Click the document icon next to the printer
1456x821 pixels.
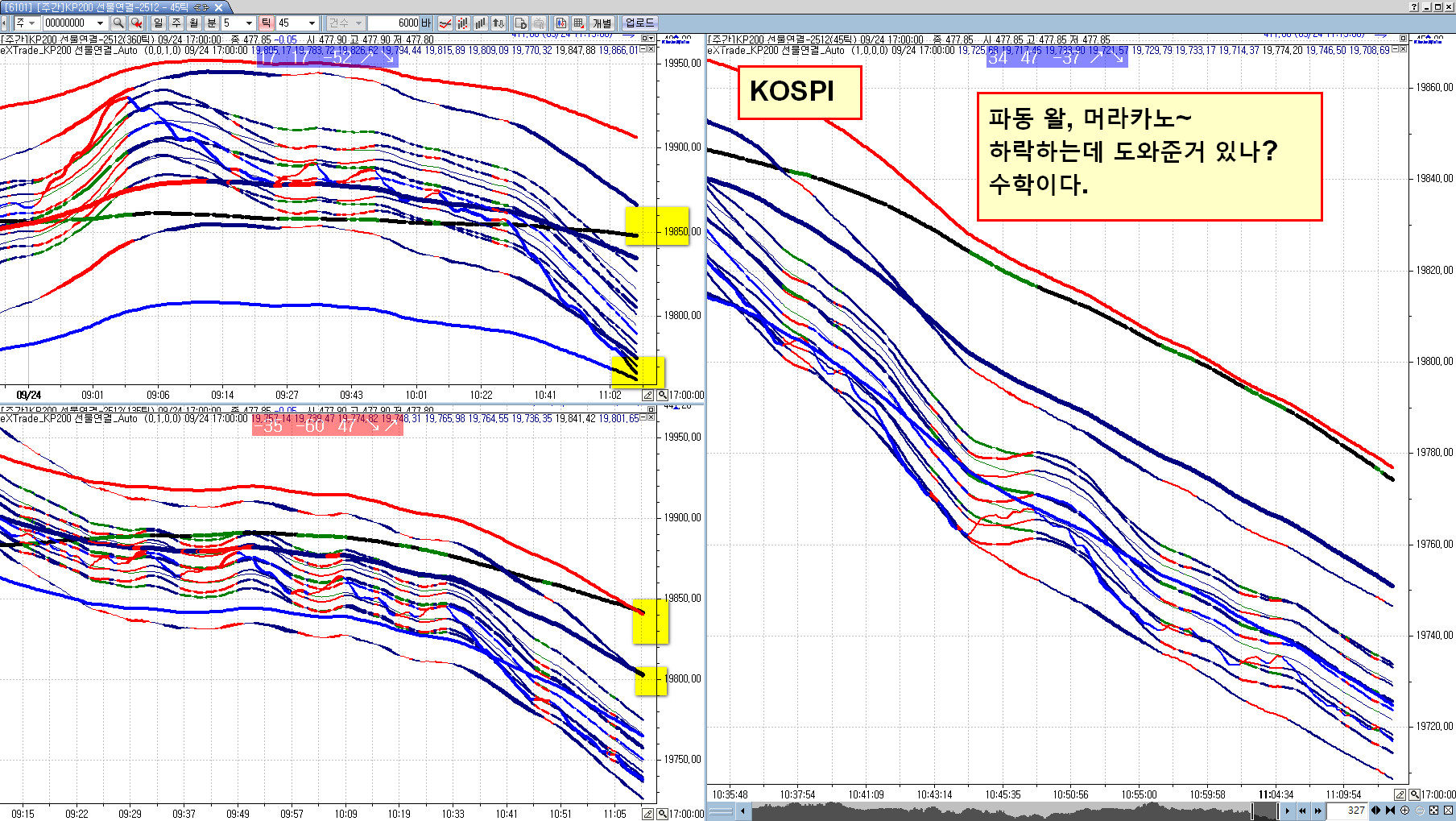[x=521, y=23]
